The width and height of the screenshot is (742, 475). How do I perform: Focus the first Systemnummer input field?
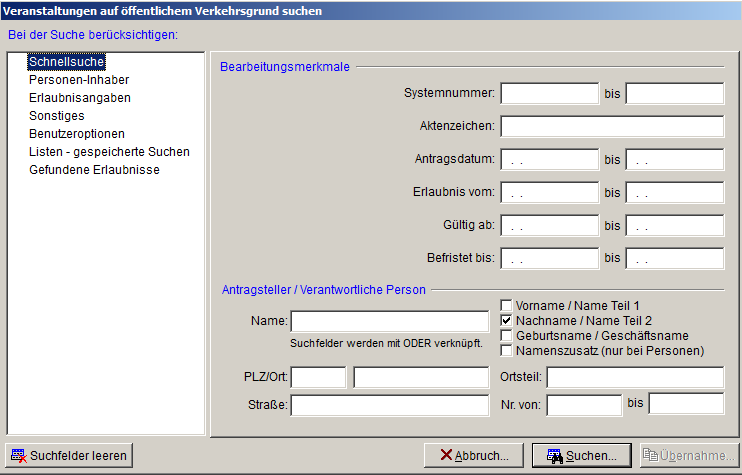point(549,94)
